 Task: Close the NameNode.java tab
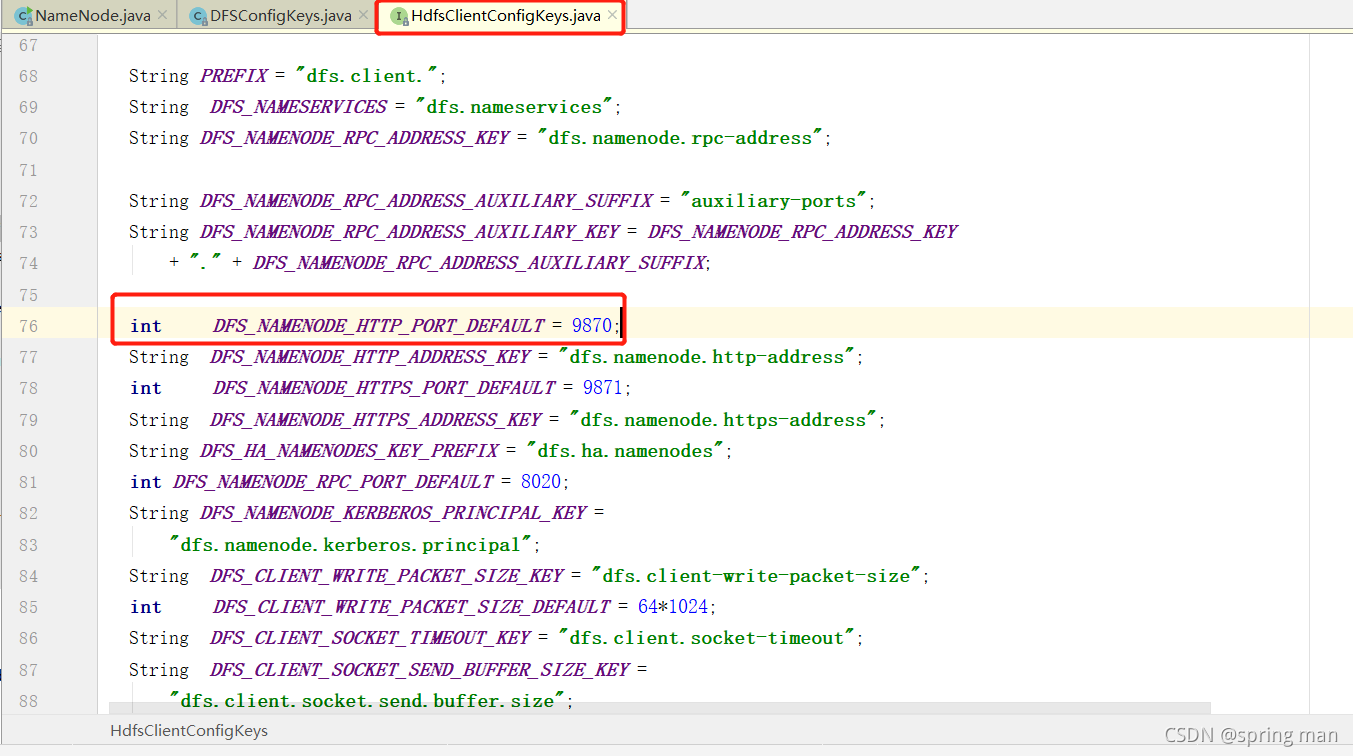tap(161, 16)
